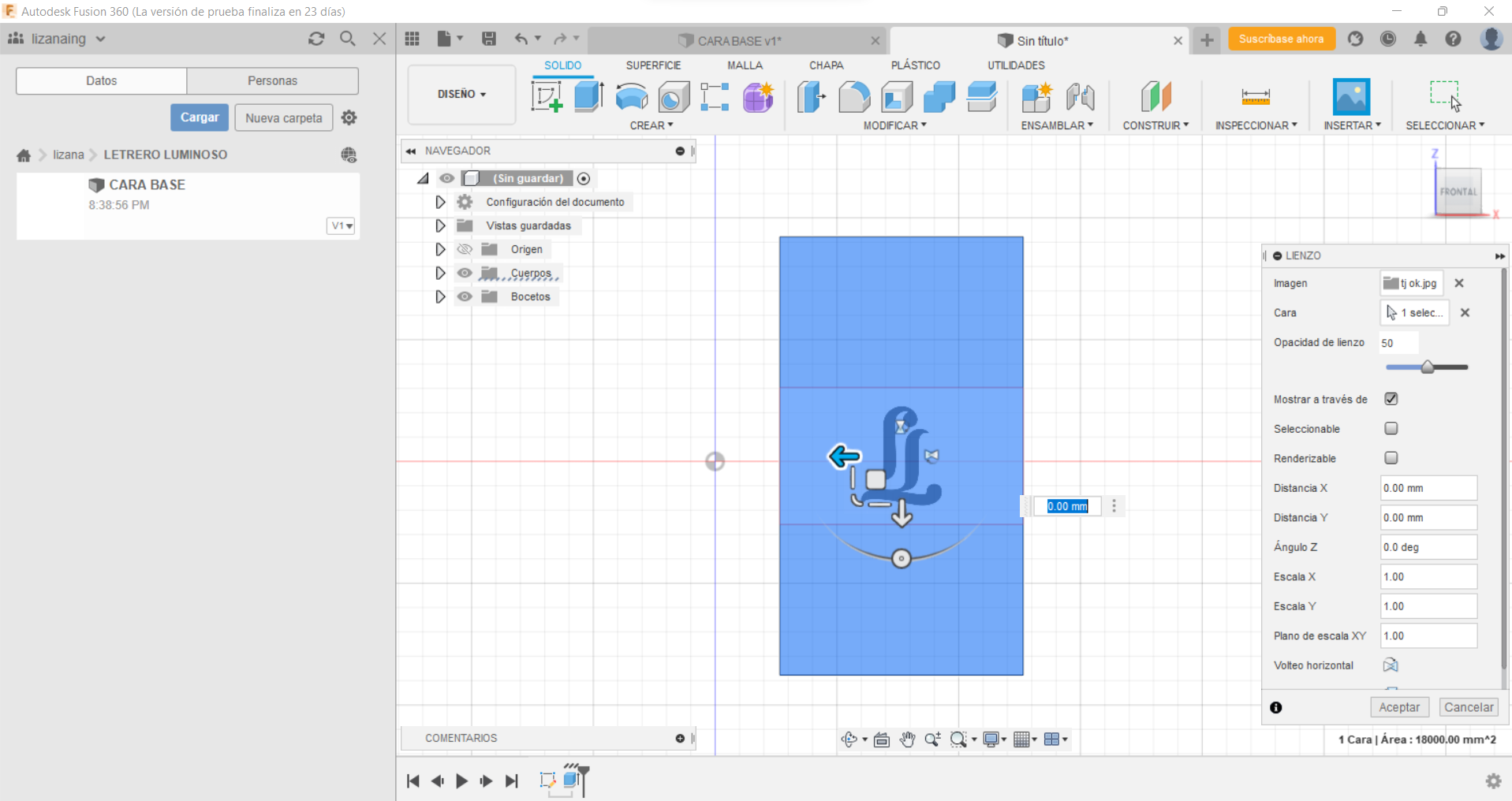Click the Create Sketch tool icon
This screenshot has height=801, width=1512.
[x=547, y=97]
